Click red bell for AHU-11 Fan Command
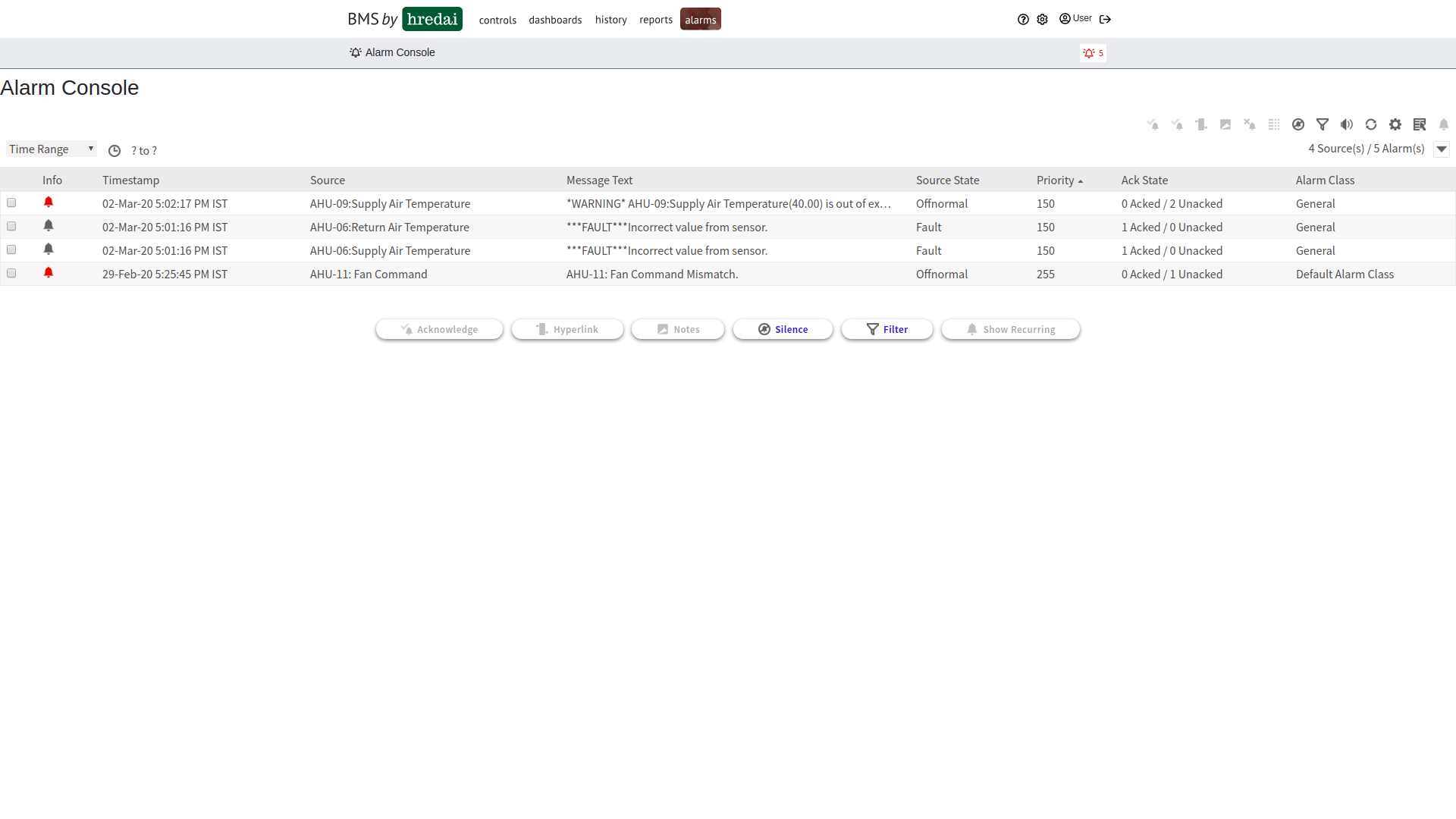The width and height of the screenshot is (1456, 819). 49,273
